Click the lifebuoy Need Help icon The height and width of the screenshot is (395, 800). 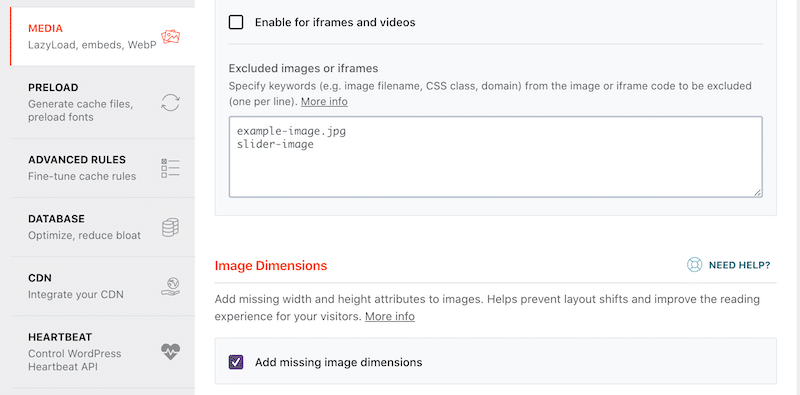694,265
